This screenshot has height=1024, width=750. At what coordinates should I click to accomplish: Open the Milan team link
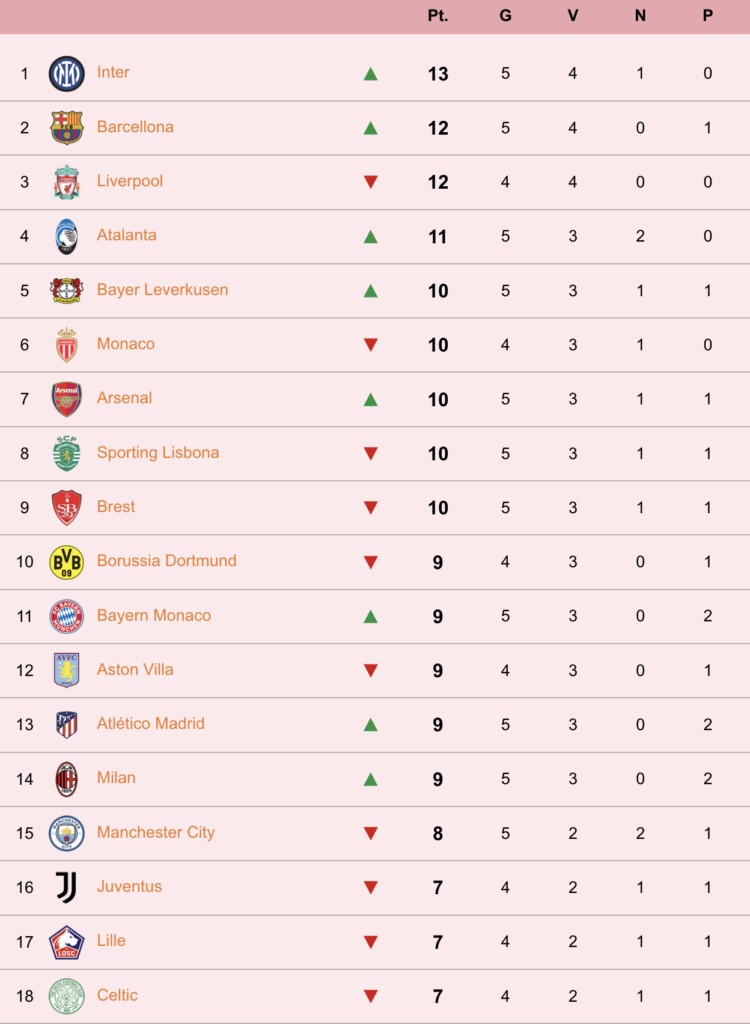[116, 778]
